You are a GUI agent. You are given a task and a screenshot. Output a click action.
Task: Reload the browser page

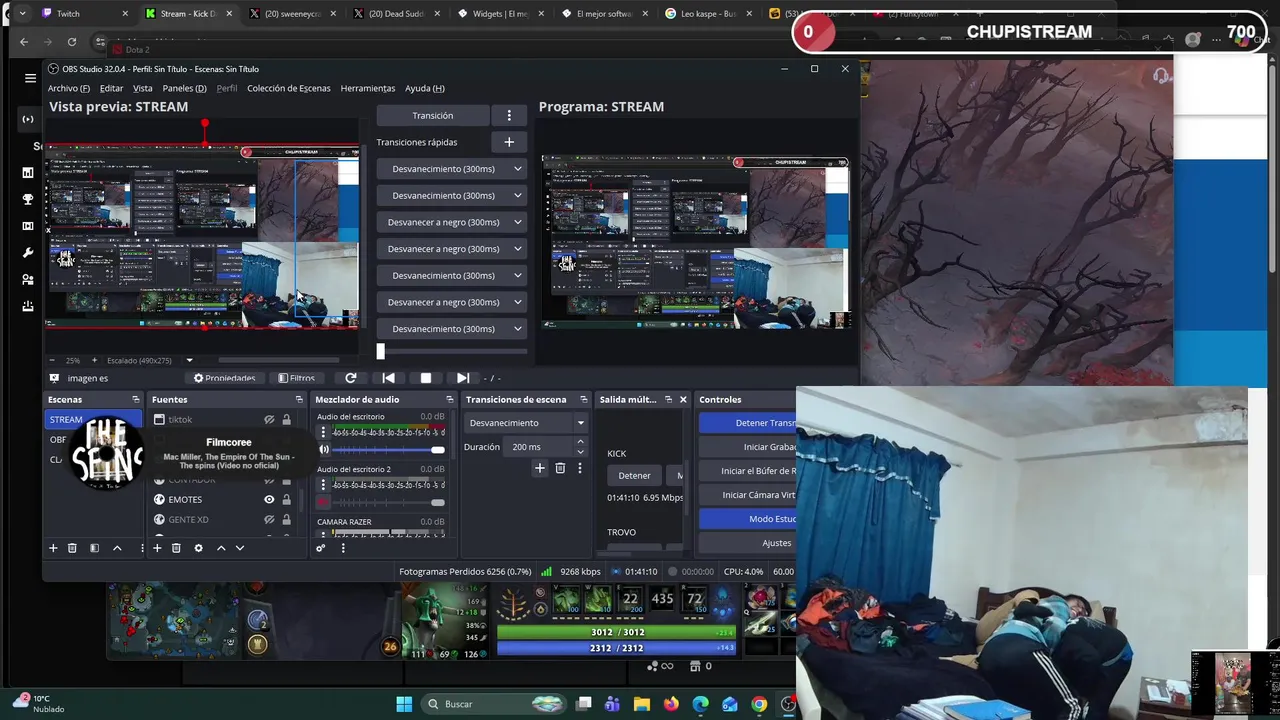72,42
